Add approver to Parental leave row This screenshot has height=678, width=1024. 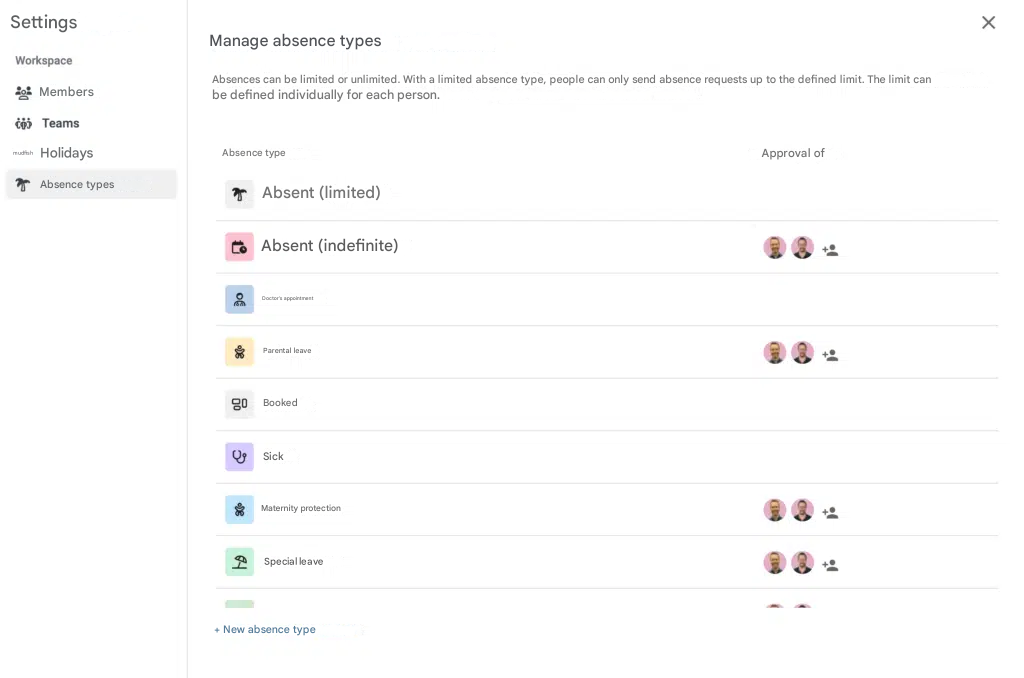click(x=830, y=355)
